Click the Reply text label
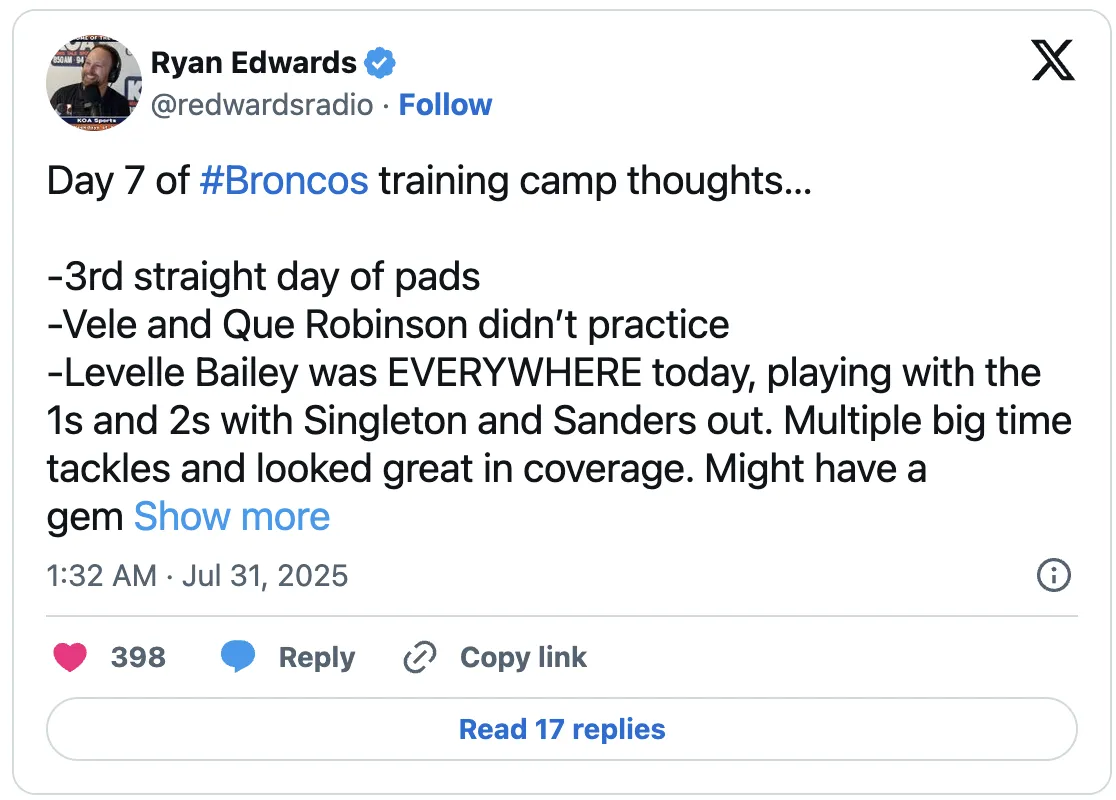1116x800 pixels. click(317, 657)
